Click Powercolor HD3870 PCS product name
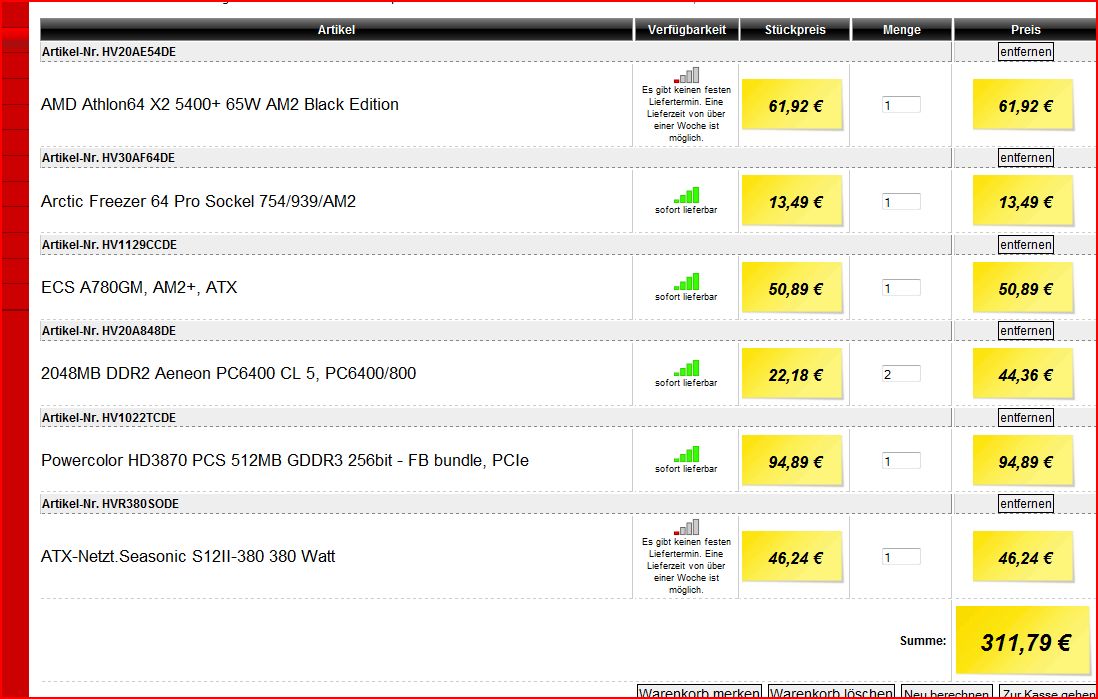Screen dimensions: 1098x699 click(x=285, y=461)
